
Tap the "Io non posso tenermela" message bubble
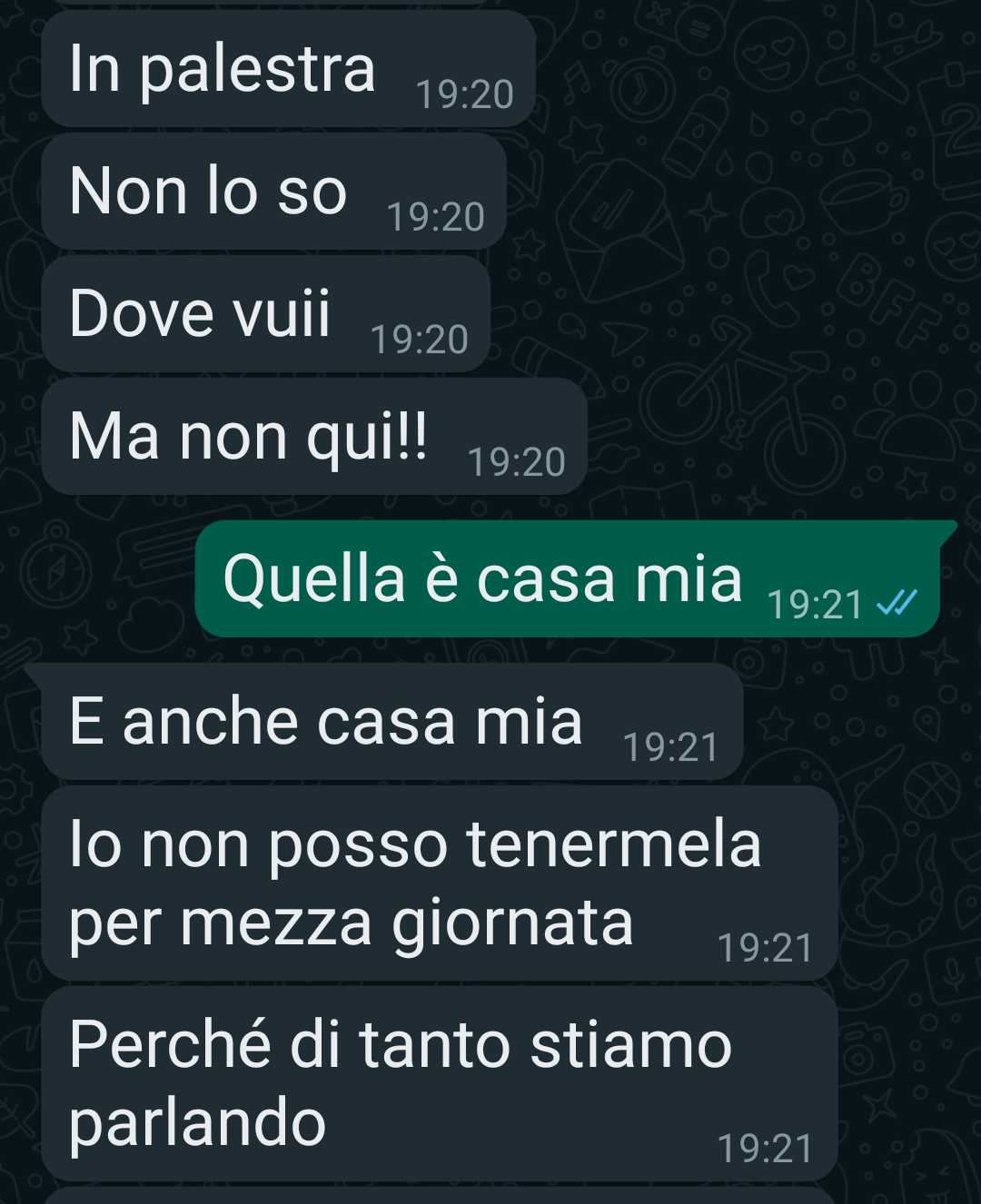(x=440, y=883)
